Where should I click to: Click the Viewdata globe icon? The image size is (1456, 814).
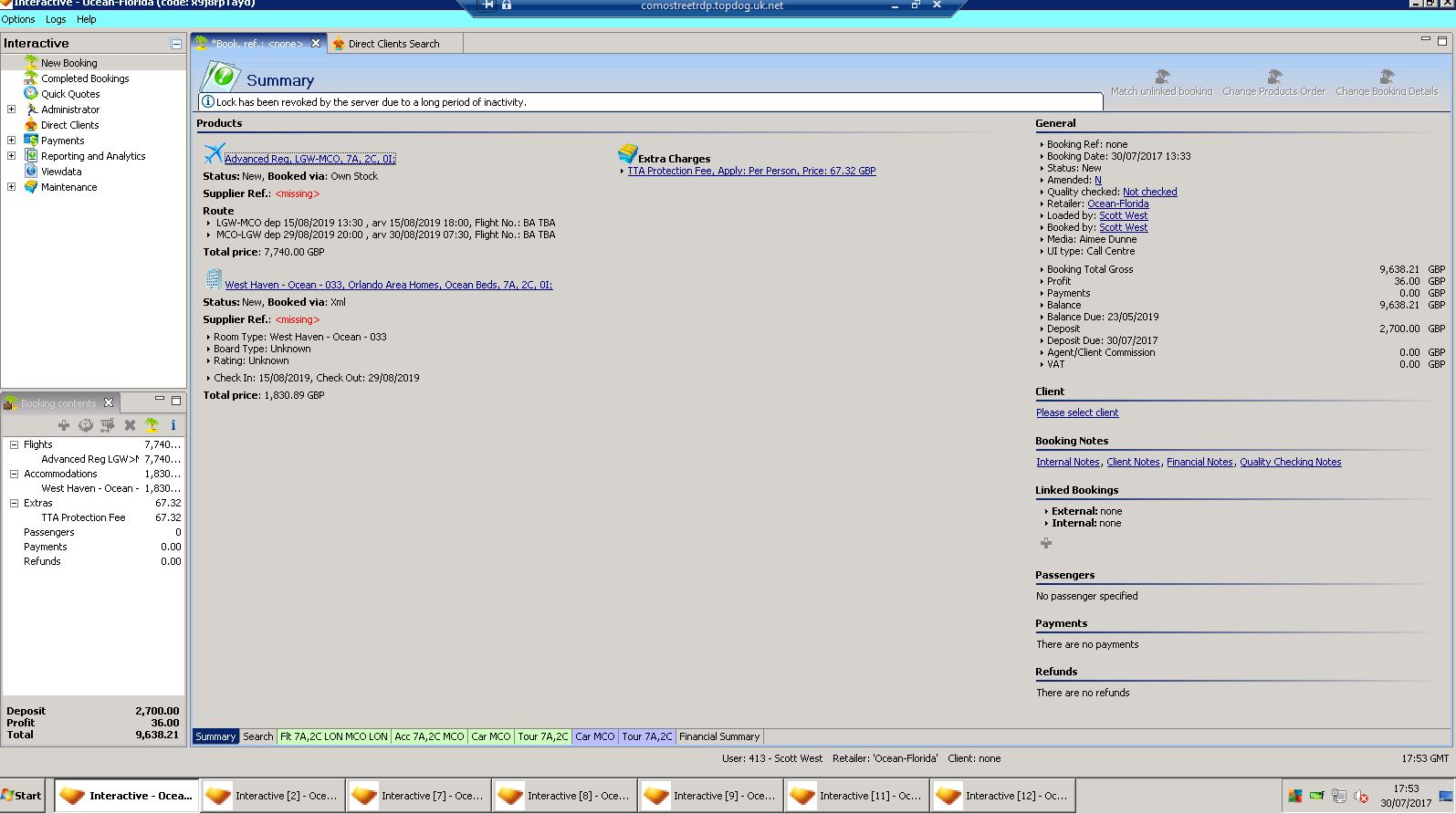click(x=31, y=171)
